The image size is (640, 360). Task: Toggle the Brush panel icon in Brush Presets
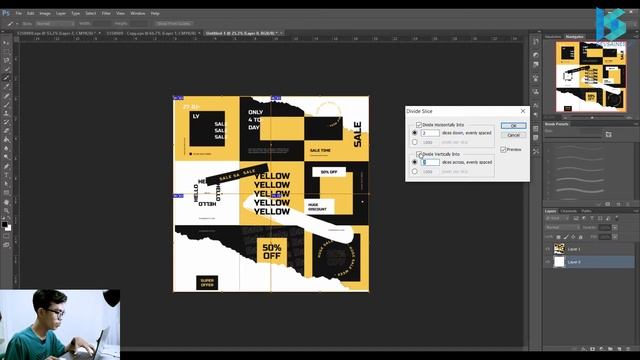tap(609, 134)
